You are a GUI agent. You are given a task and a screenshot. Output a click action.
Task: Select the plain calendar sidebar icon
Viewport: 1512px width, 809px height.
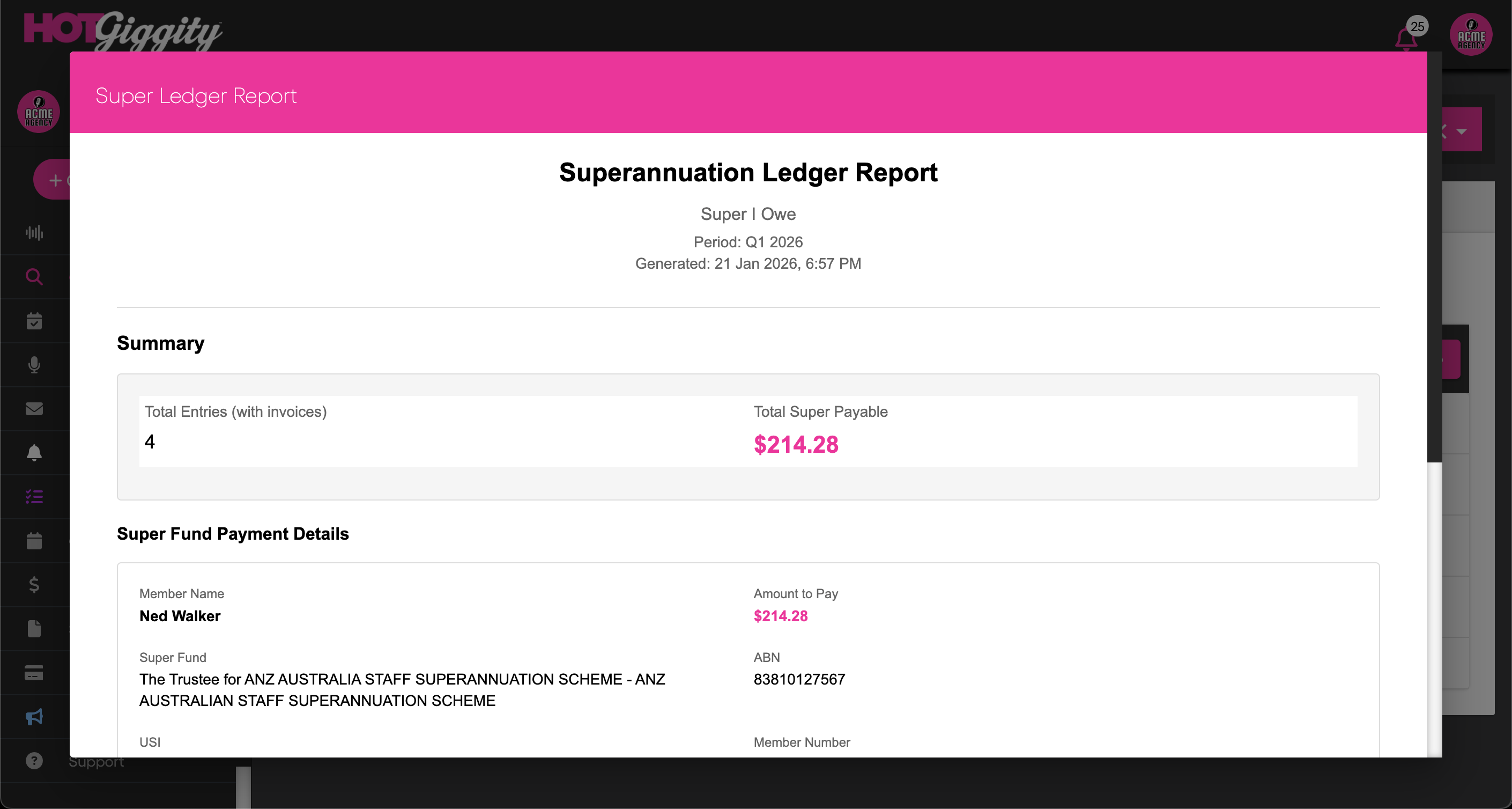pos(34,541)
